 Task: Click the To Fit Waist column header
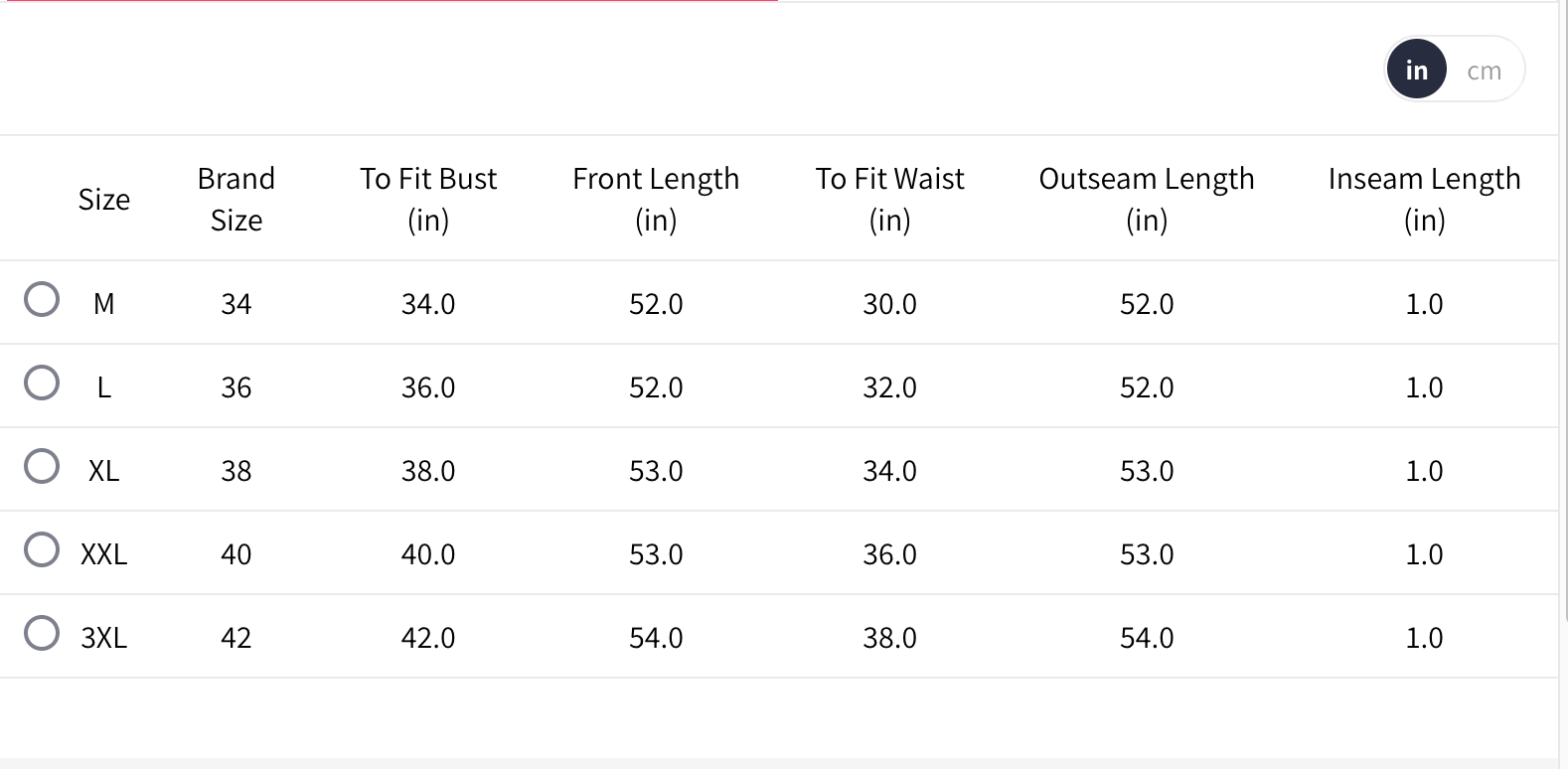(889, 199)
